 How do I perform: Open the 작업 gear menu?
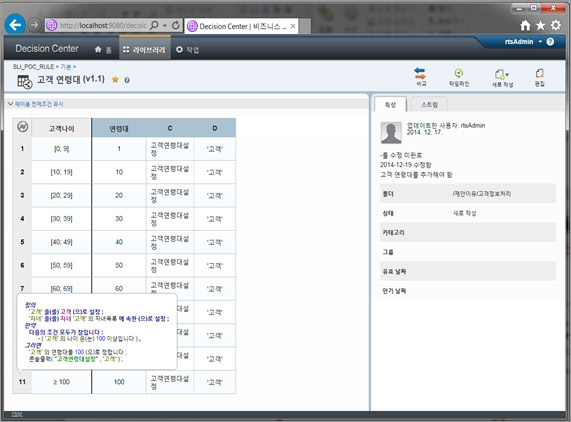pos(188,50)
